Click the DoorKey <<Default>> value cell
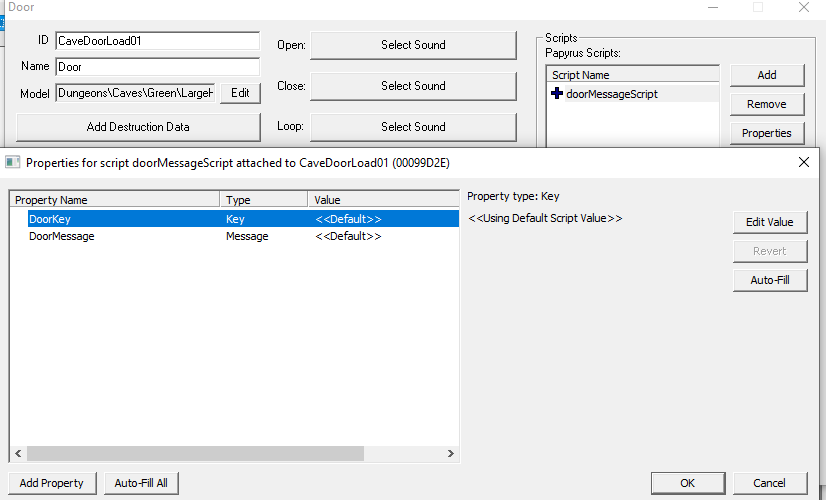 (348, 219)
